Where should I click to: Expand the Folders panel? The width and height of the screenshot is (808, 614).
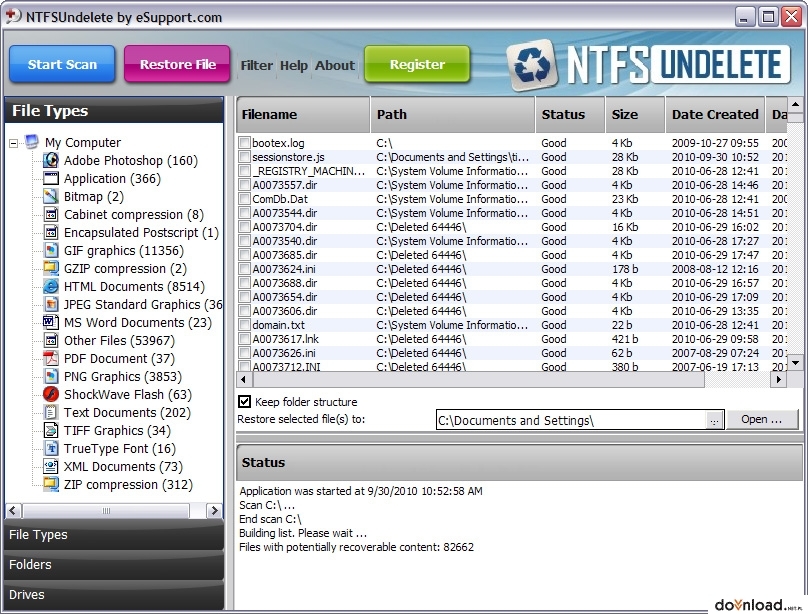[114, 565]
